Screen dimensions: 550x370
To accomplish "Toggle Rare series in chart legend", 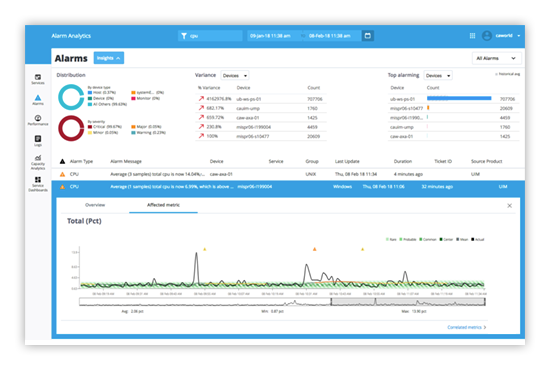I will [391, 240].
